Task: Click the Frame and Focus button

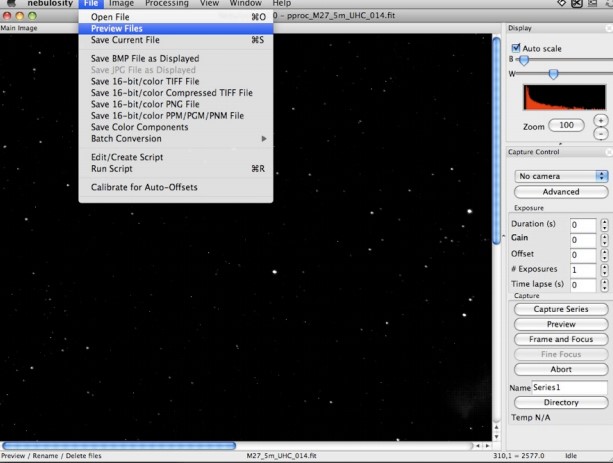Action: 560,340
